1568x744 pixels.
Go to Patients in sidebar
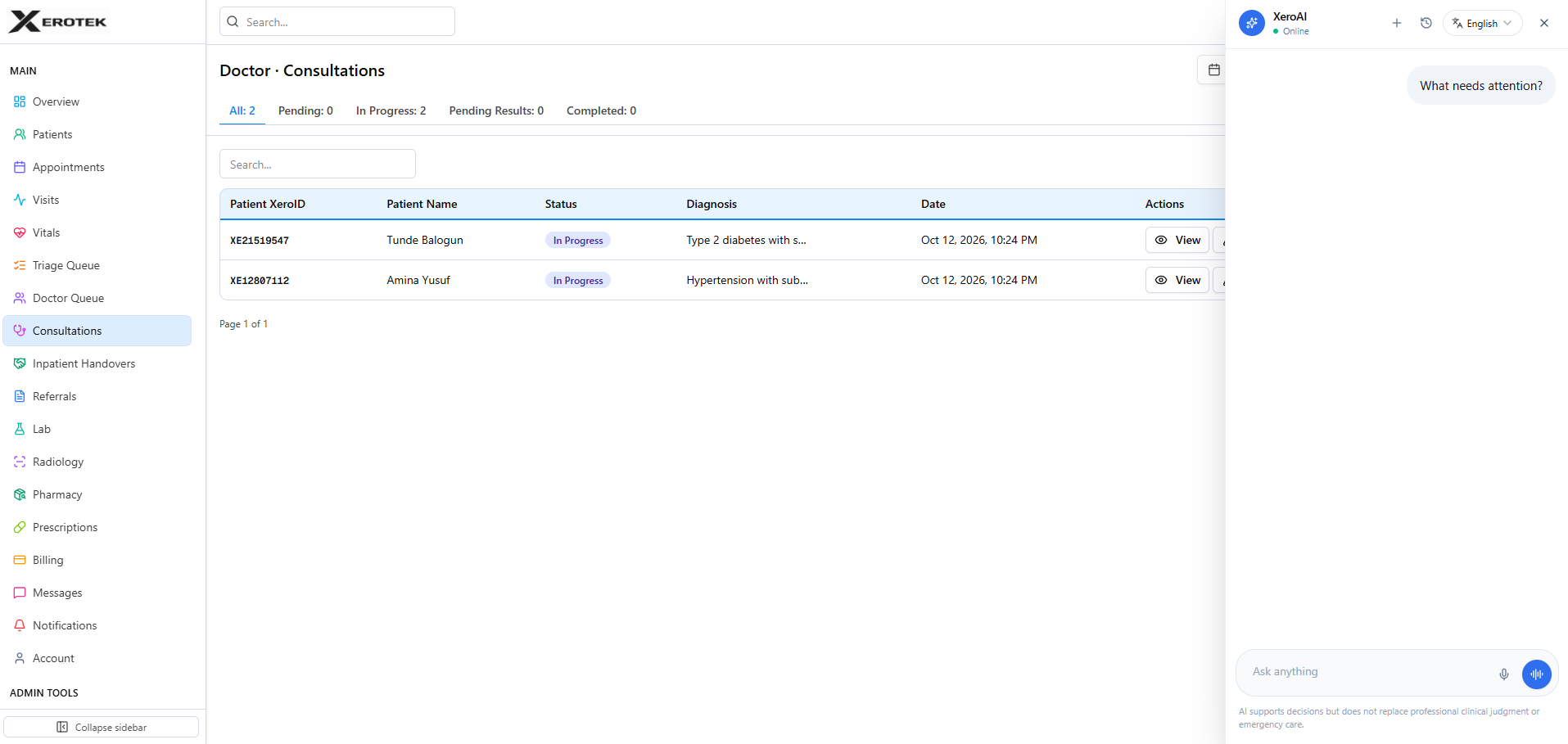pyautogui.click(x=97, y=134)
